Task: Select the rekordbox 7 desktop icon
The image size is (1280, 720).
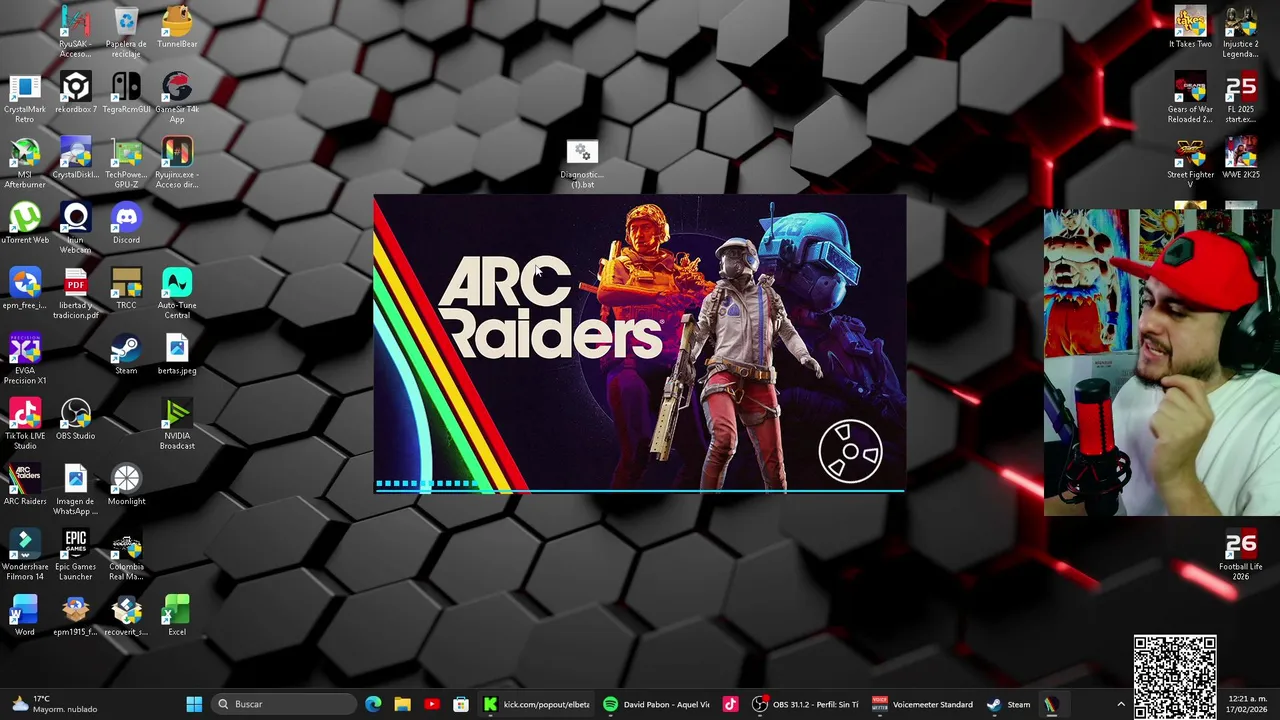Action: pos(75,93)
